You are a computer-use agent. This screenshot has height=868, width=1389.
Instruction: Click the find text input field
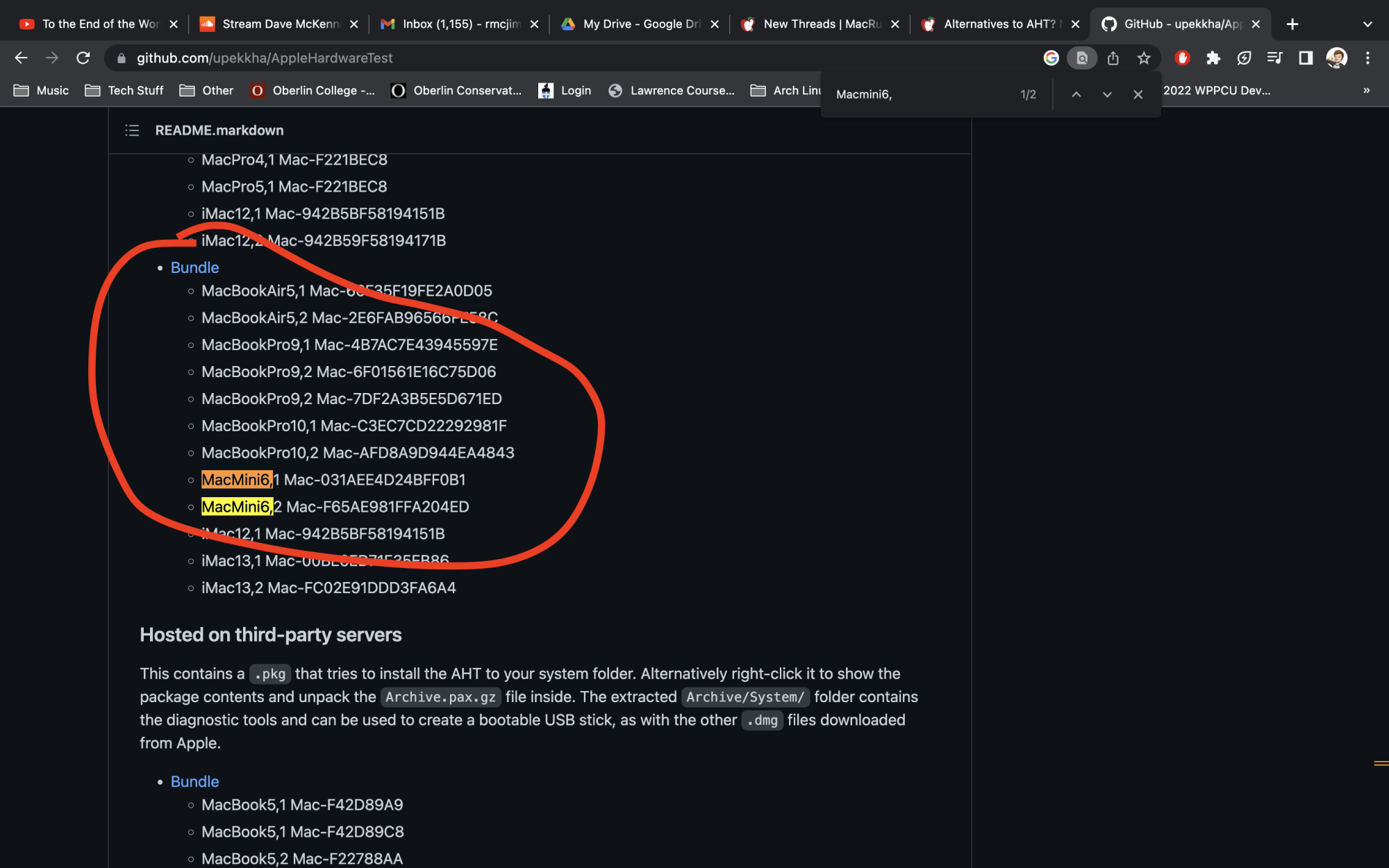917,94
